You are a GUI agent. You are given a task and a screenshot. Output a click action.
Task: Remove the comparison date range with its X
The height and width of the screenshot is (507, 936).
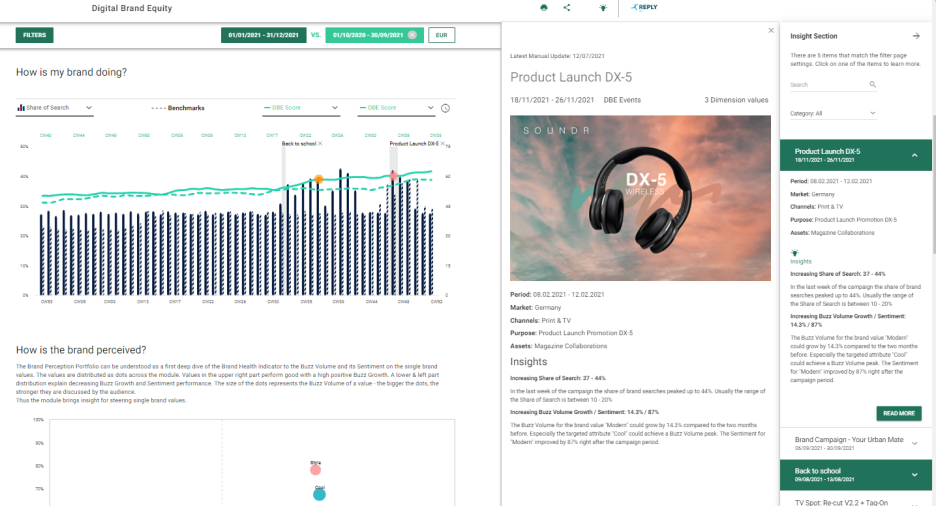[412, 35]
